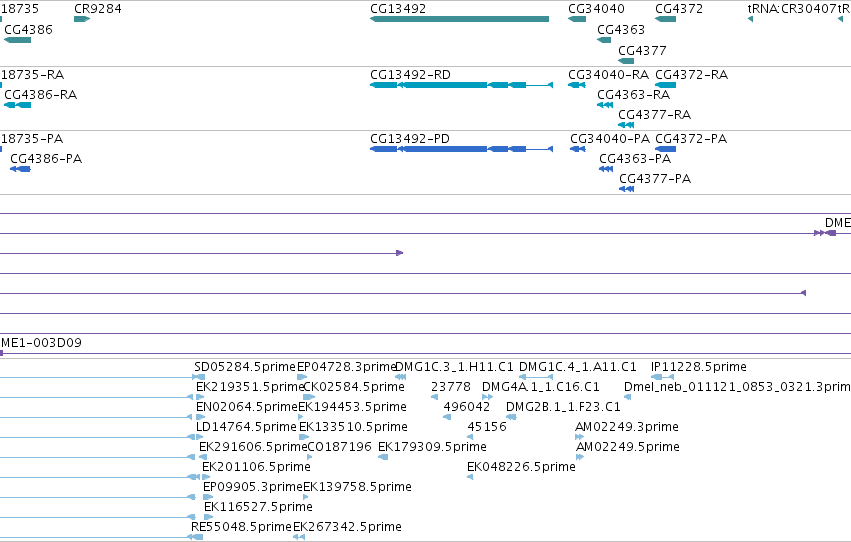851x542 pixels.
Task: Select the SD05284.5prime EST feature
Action: [199, 377]
